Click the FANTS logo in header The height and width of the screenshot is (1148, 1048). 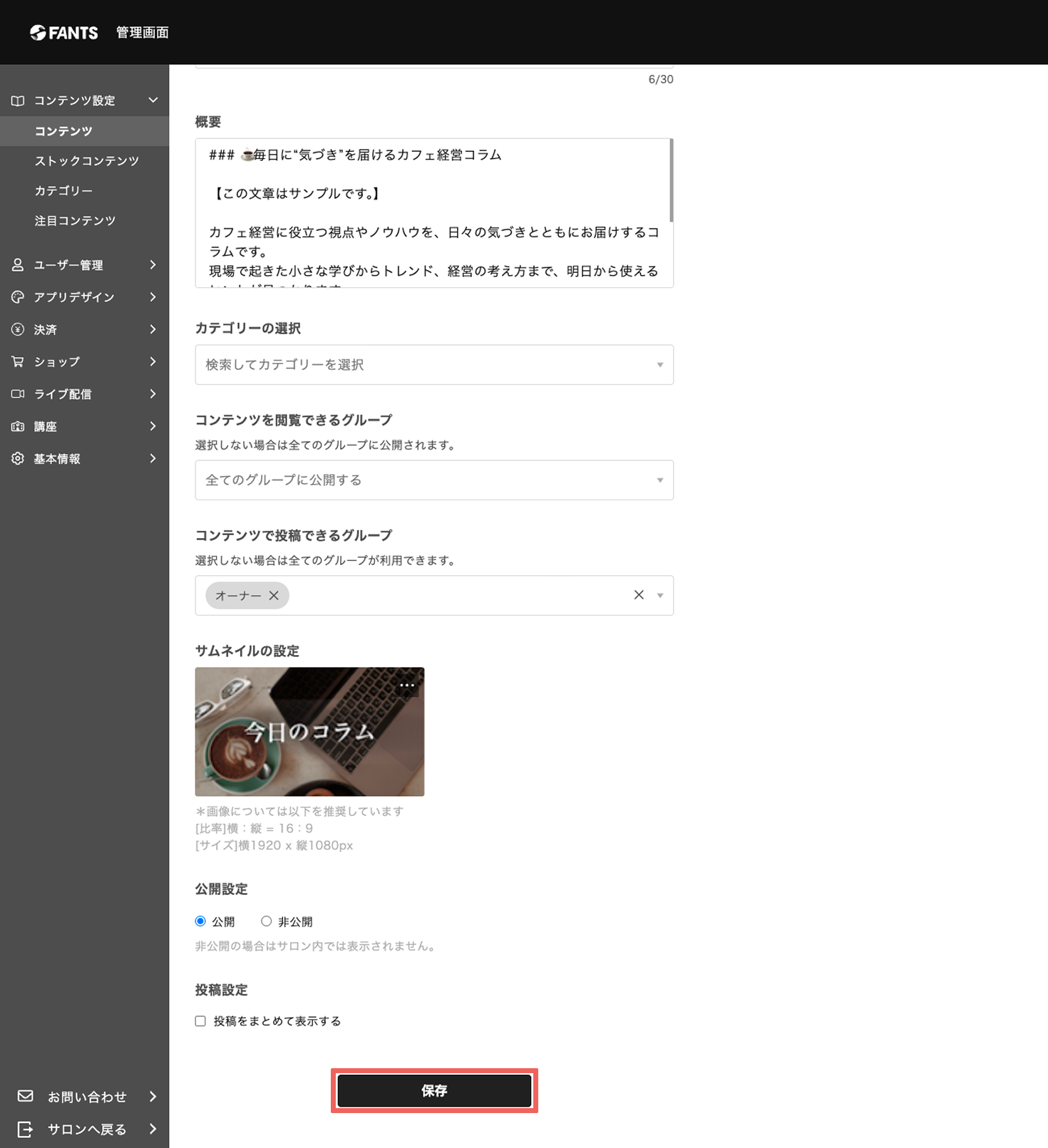[x=63, y=33]
